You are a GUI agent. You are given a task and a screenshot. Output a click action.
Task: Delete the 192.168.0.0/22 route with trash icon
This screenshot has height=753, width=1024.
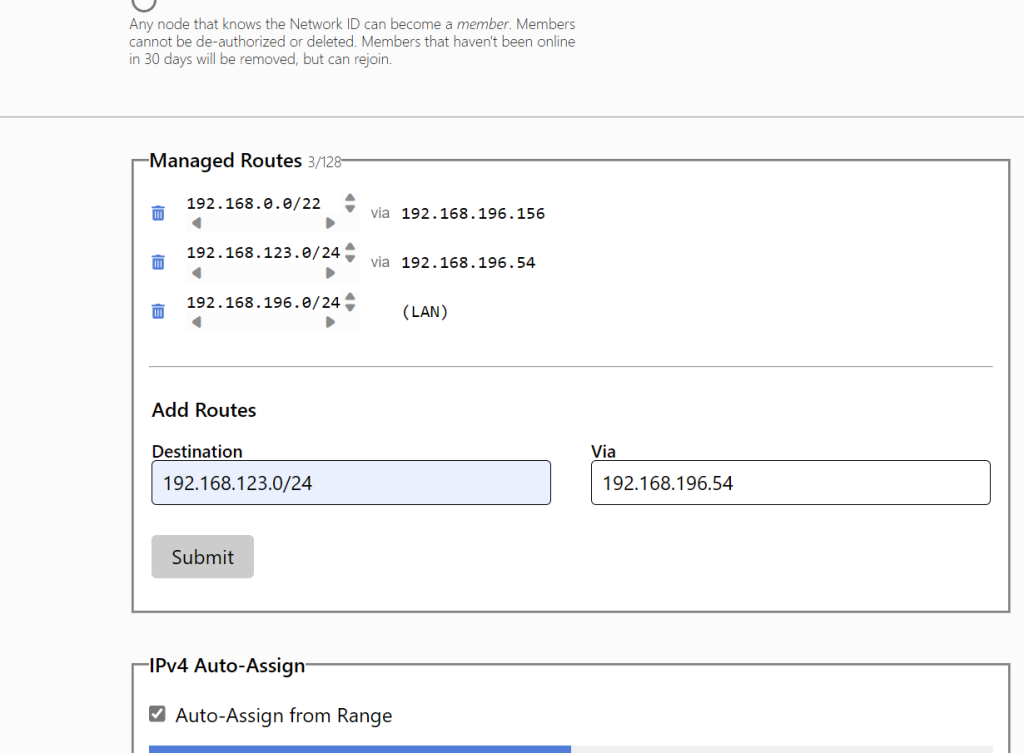[x=158, y=213]
